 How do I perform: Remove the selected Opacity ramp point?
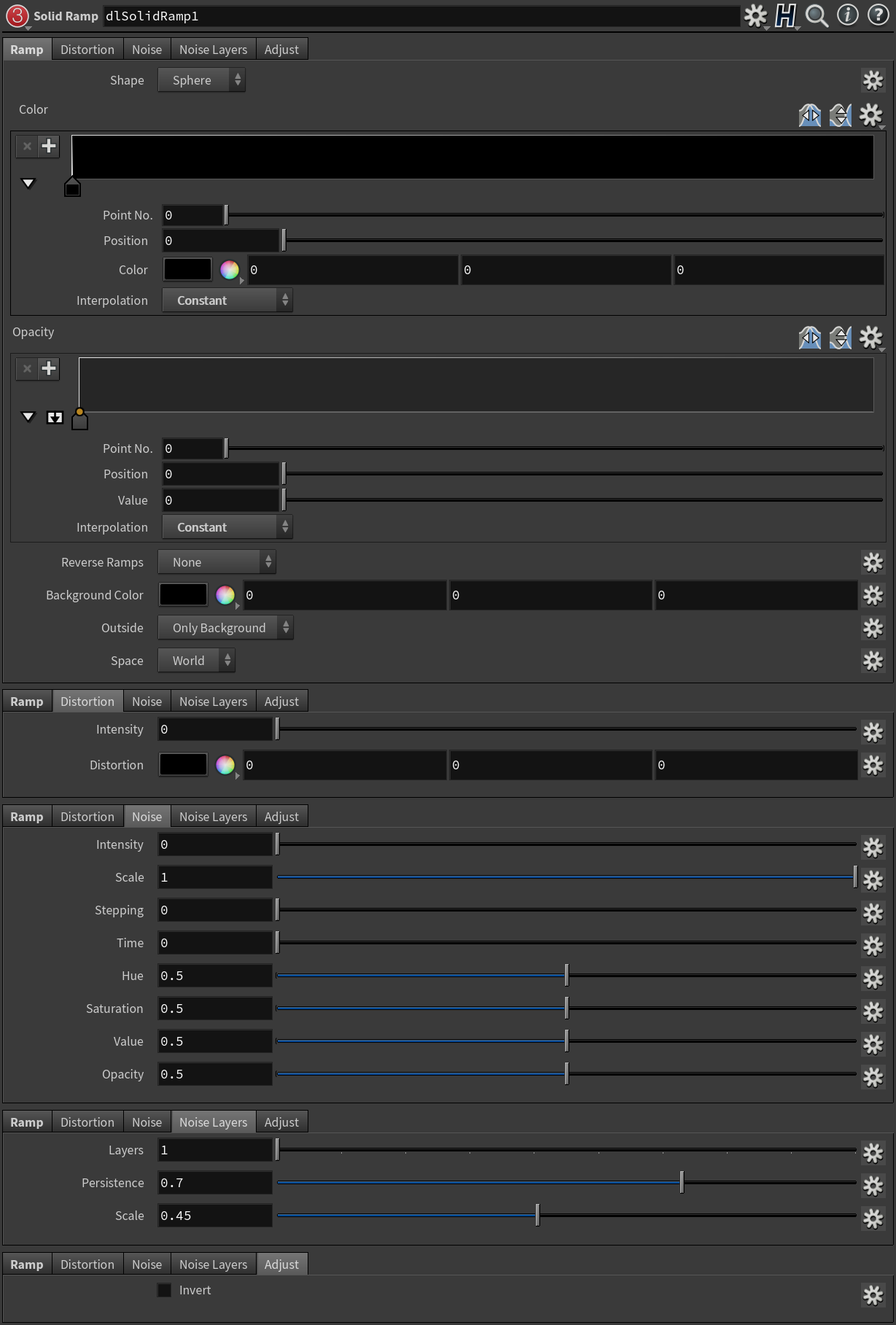[x=27, y=368]
